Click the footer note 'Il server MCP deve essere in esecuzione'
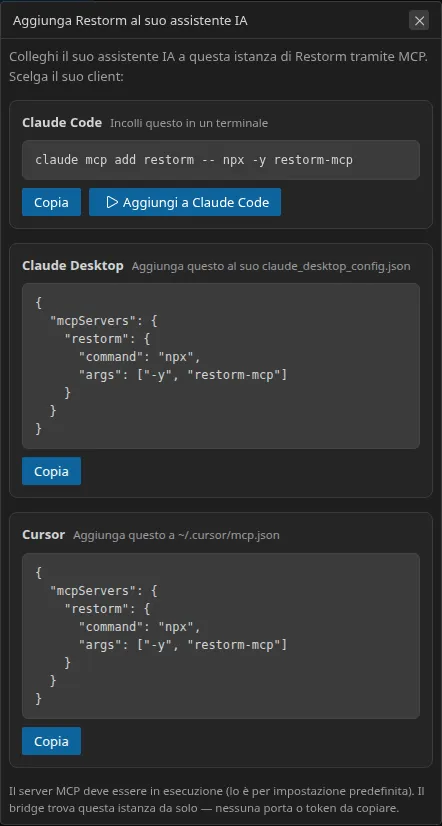 point(217,799)
